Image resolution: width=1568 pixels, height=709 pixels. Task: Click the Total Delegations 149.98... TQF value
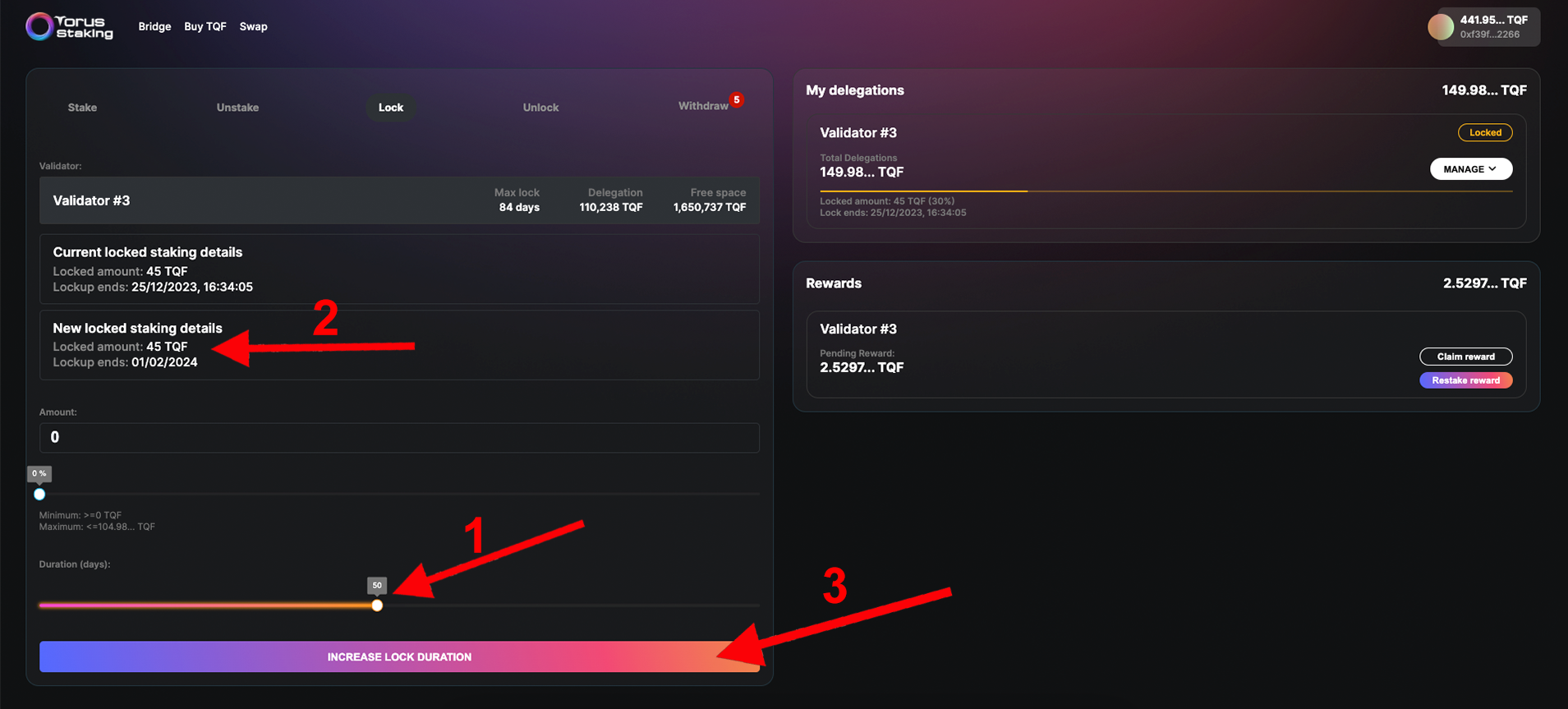coord(862,172)
